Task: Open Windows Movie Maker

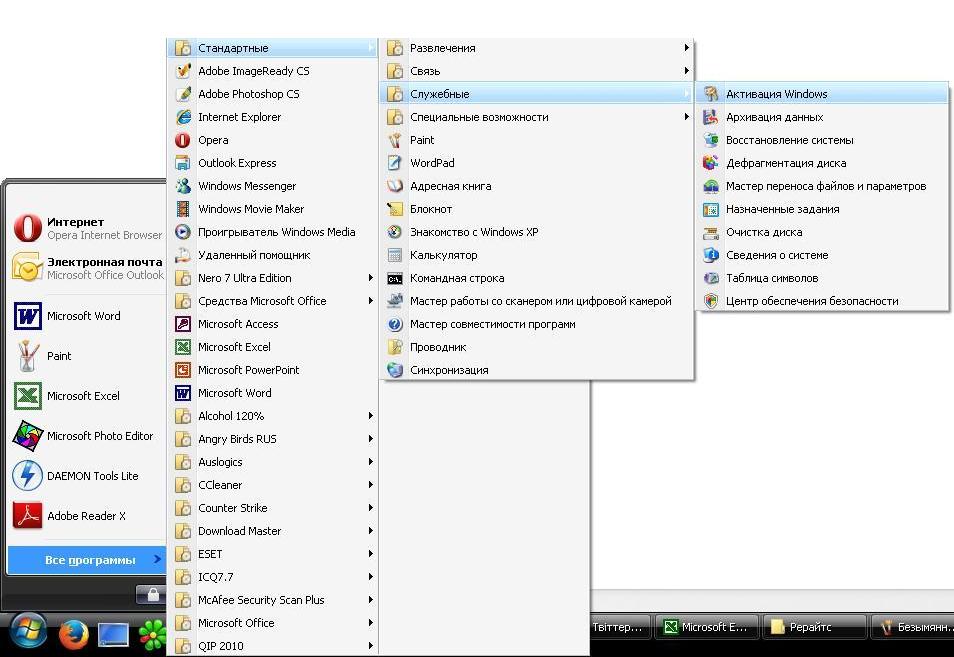Action: [x=272, y=209]
